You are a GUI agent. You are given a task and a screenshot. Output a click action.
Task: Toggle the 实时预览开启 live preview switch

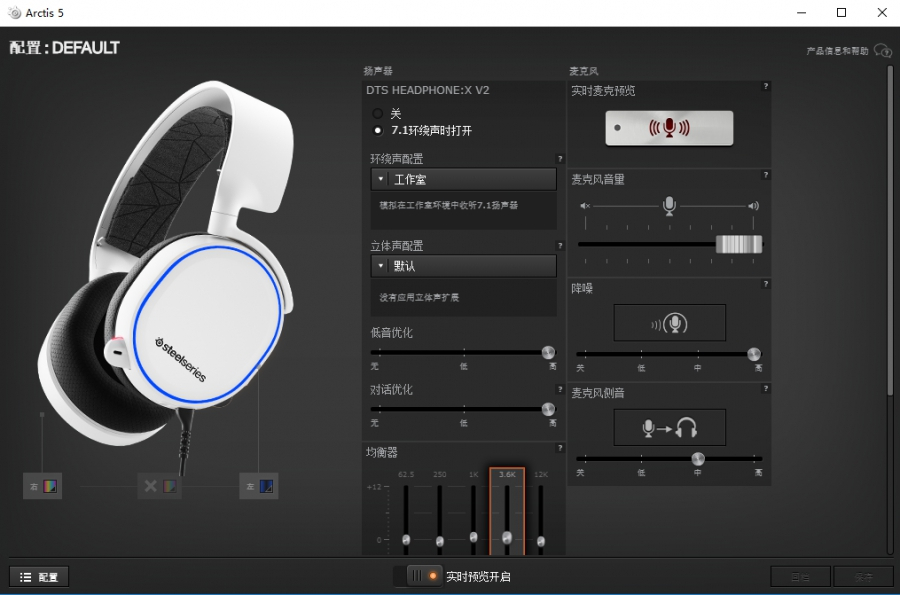click(x=425, y=576)
